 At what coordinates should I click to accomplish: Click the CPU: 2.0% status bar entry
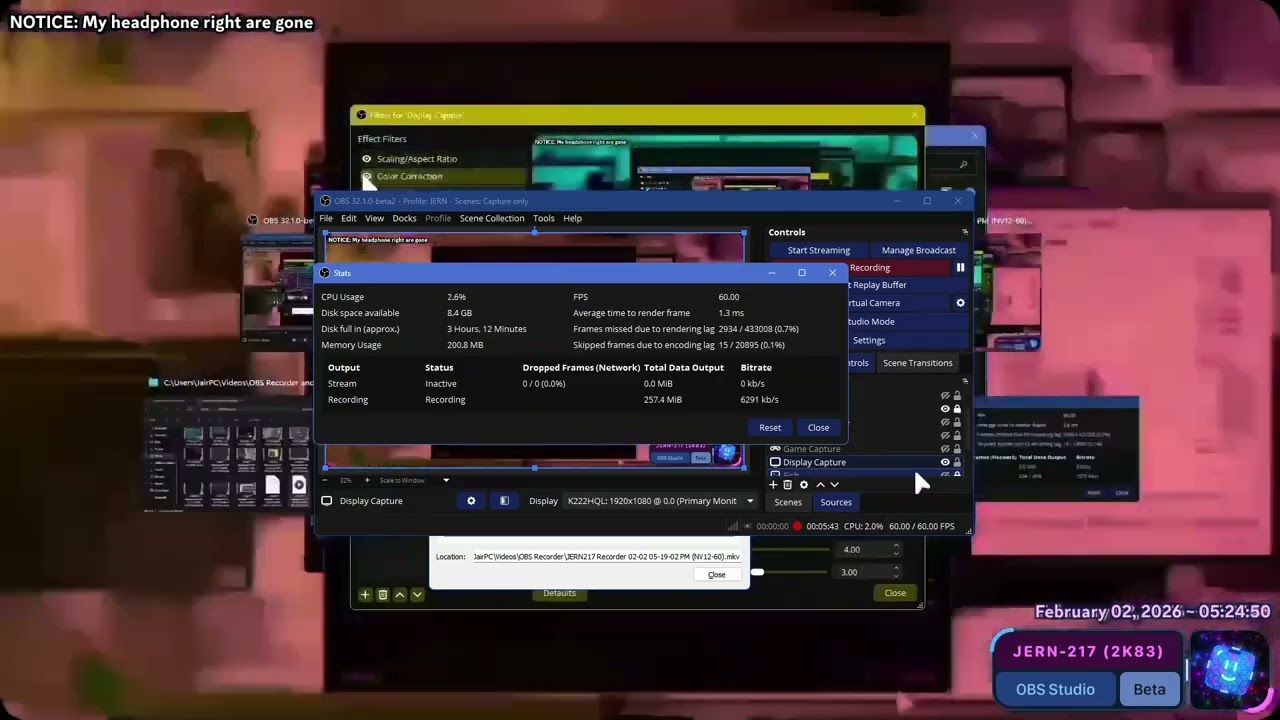point(864,526)
